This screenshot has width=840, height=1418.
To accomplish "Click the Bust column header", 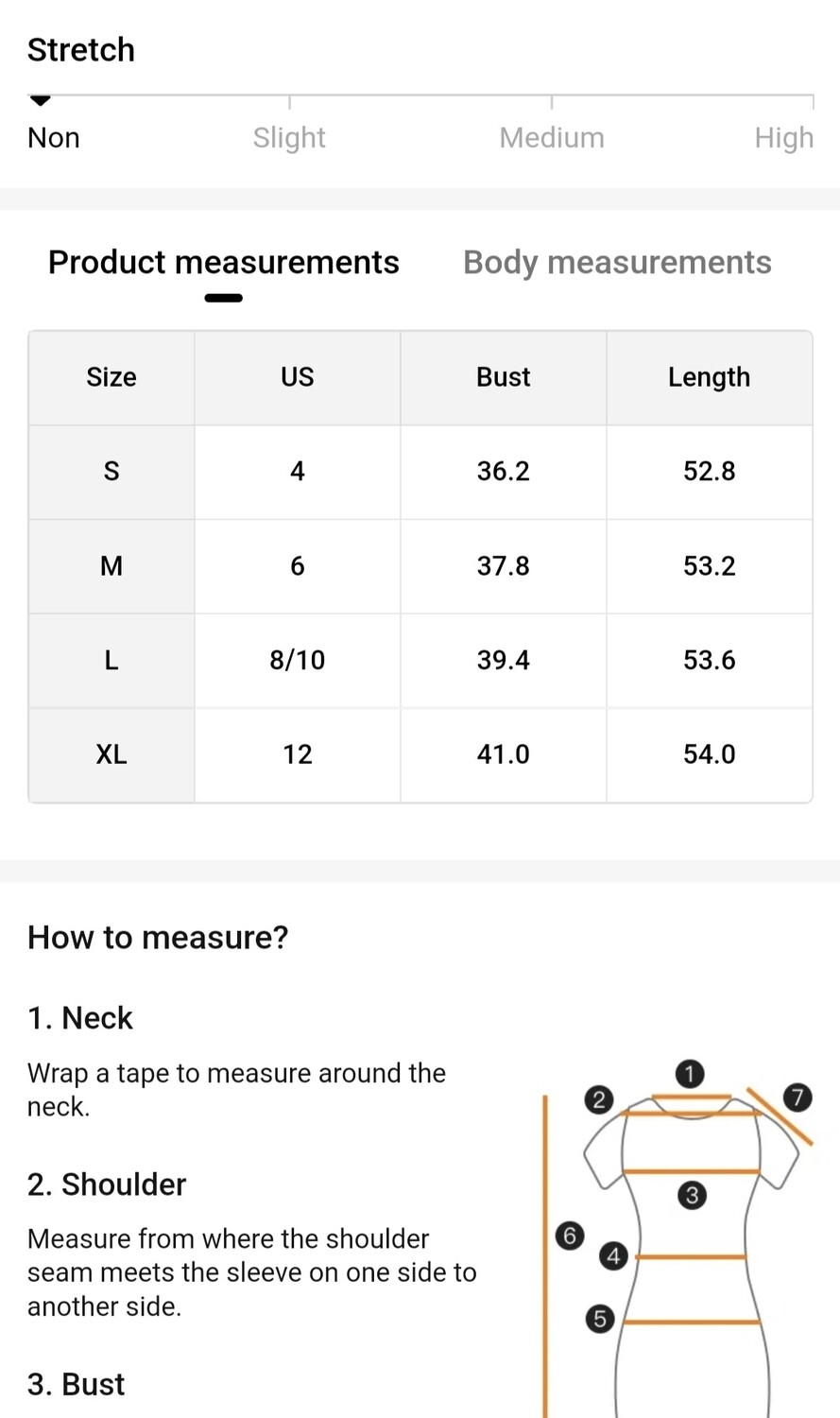I will 504,377.
